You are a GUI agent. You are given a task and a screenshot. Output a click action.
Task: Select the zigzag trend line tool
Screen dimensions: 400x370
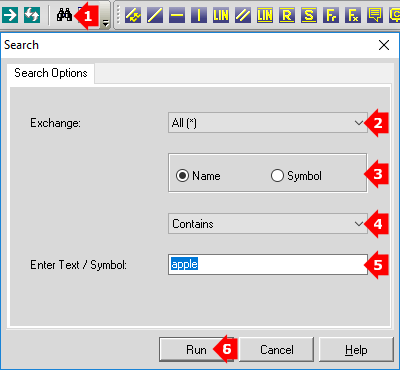tap(133, 15)
